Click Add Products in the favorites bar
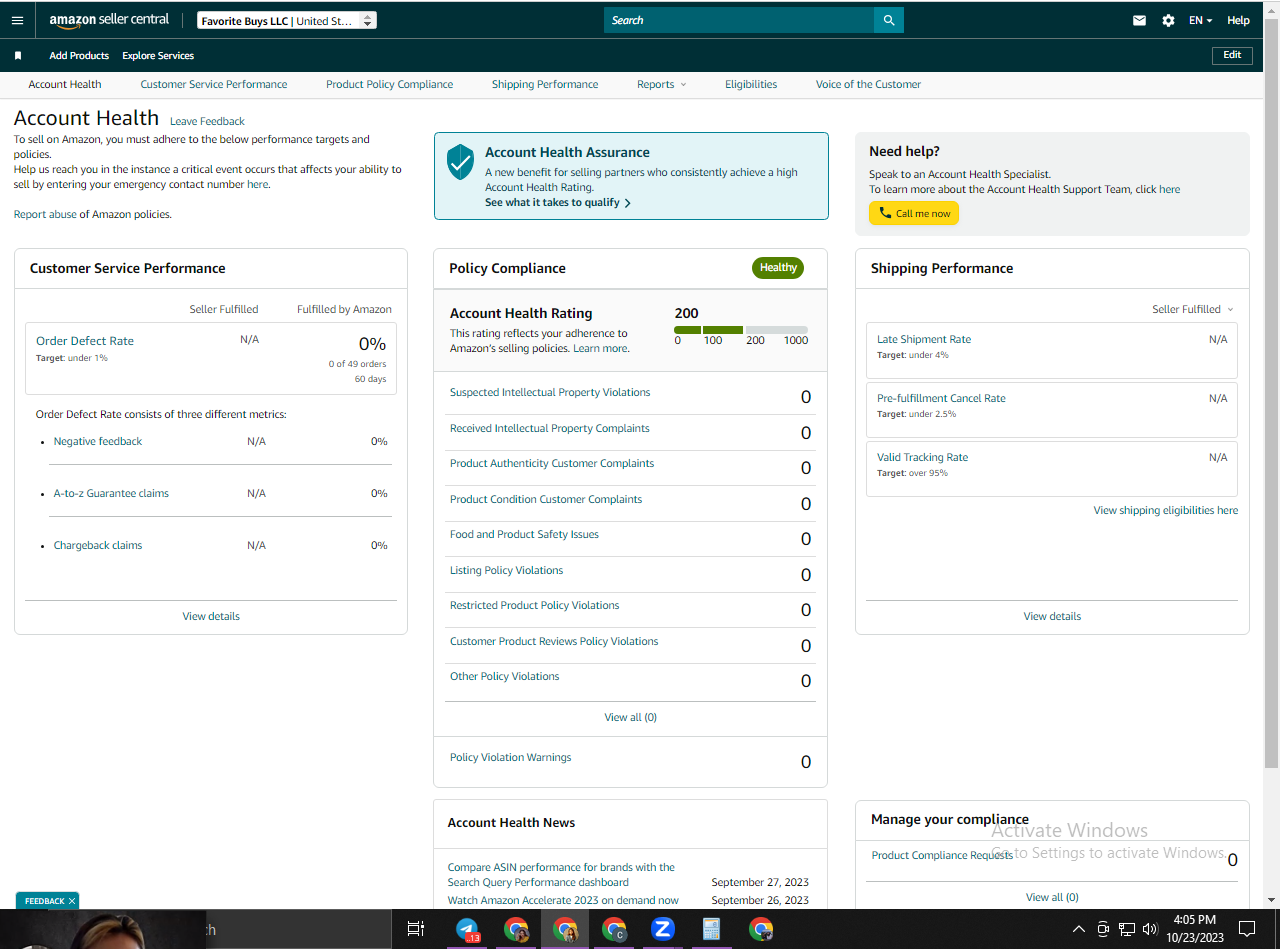Image resolution: width=1280 pixels, height=949 pixels. [79, 56]
